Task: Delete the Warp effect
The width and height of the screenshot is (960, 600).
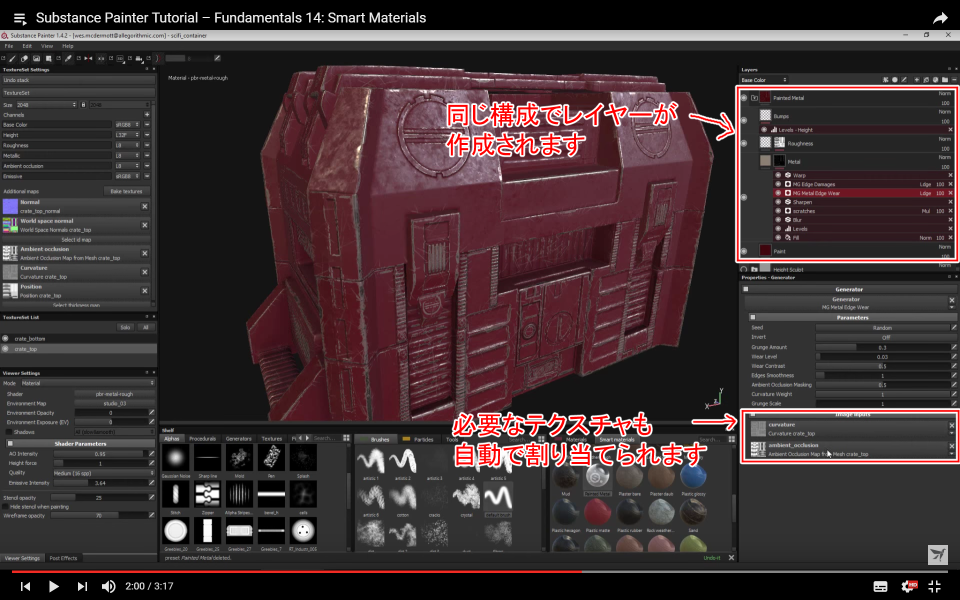Action: [x=950, y=175]
